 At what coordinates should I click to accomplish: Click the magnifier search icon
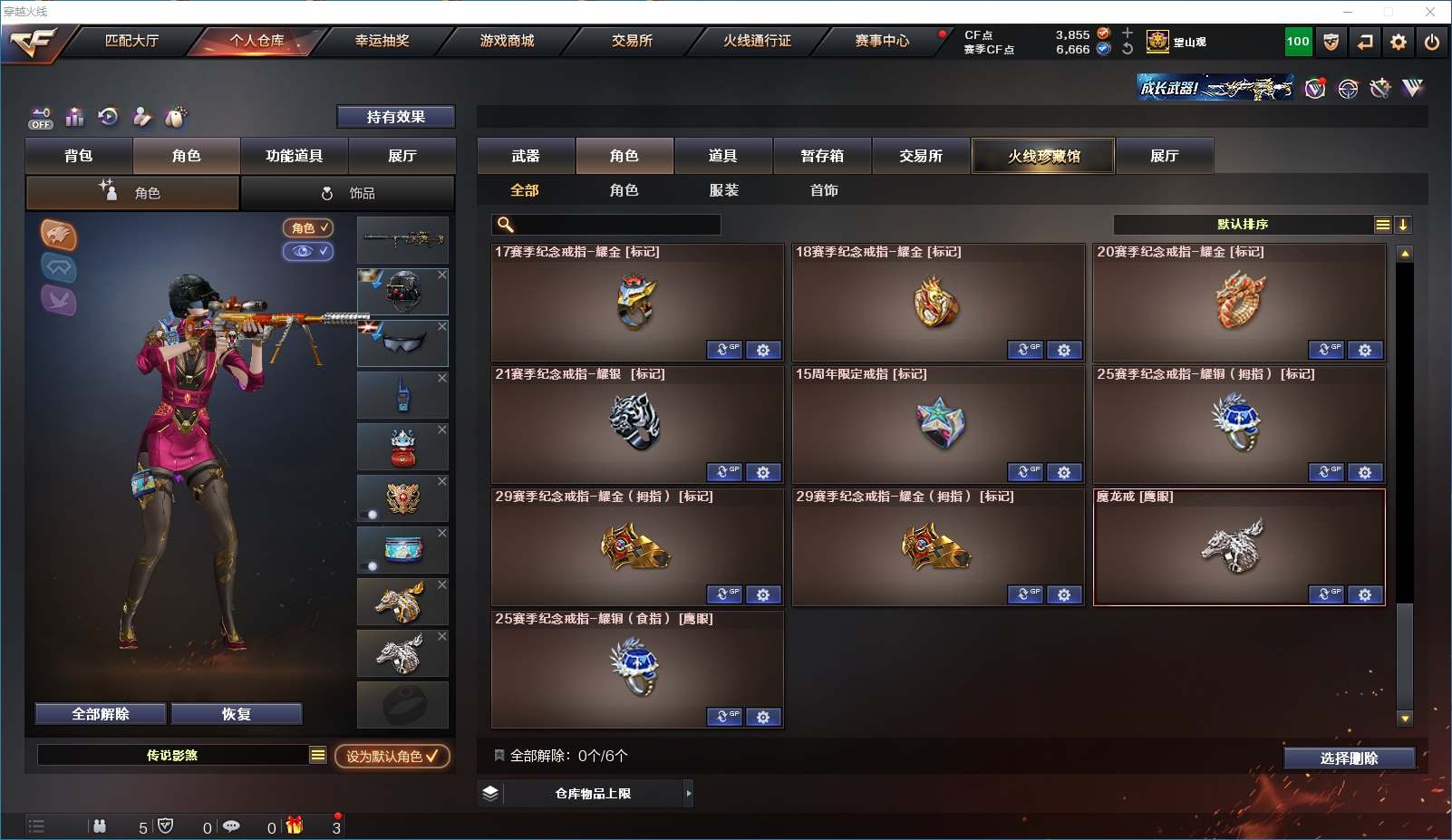pyautogui.click(x=506, y=225)
